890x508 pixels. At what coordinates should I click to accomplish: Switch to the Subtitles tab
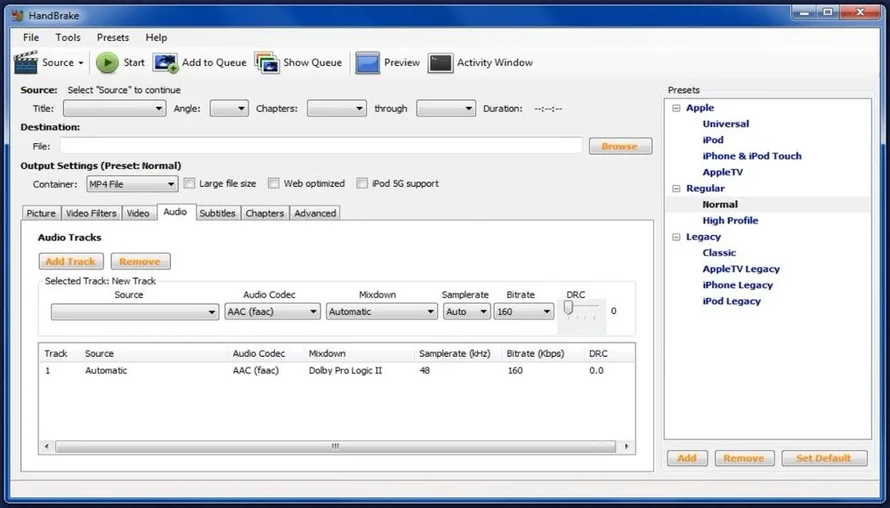coord(217,213)
